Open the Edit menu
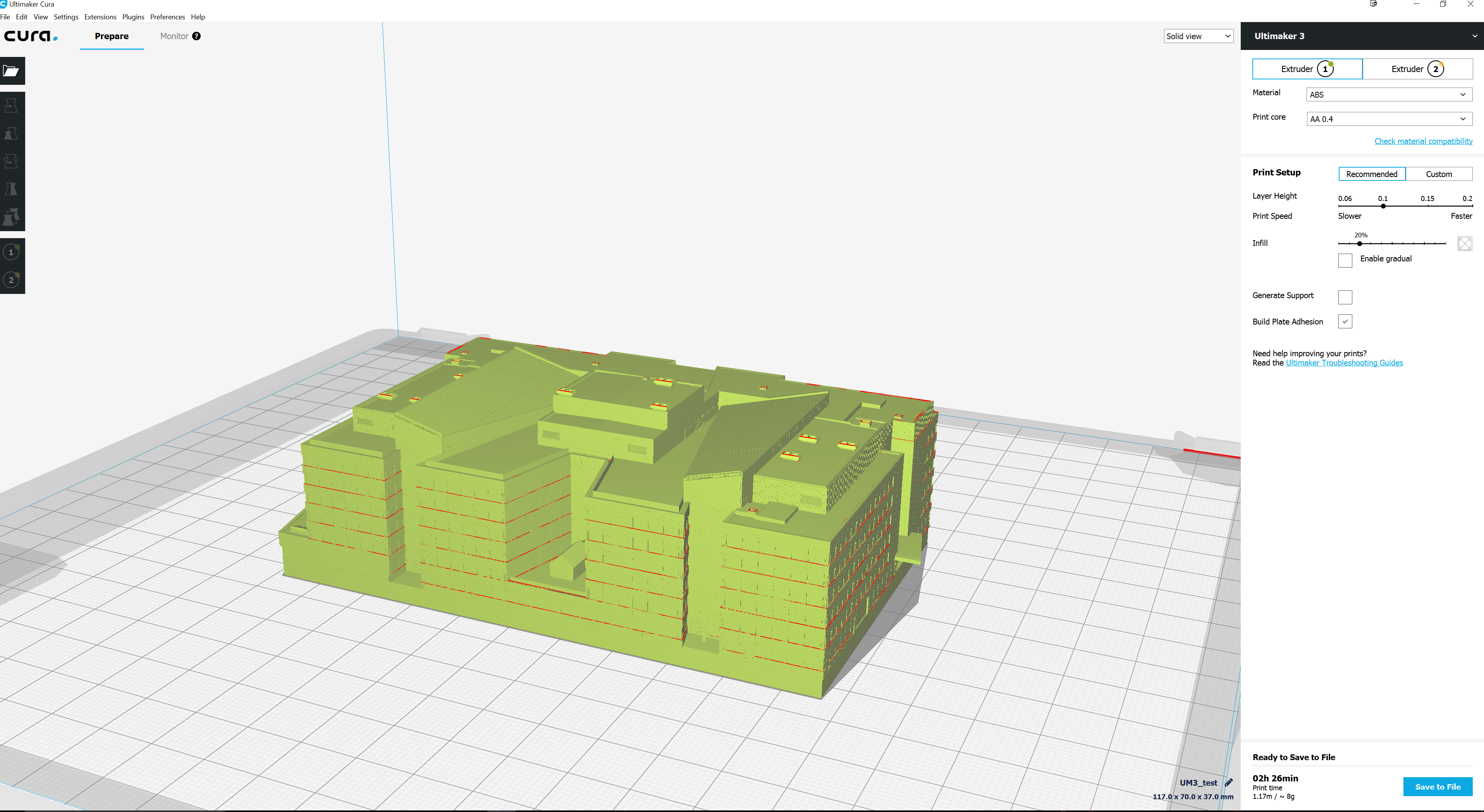Image resolution: width=1484 pixels, height=812 pixels. (21, 17)
